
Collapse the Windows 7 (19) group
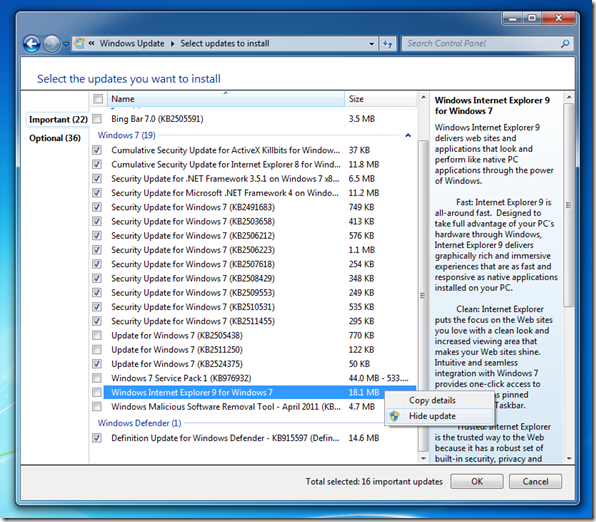[408, 135]
